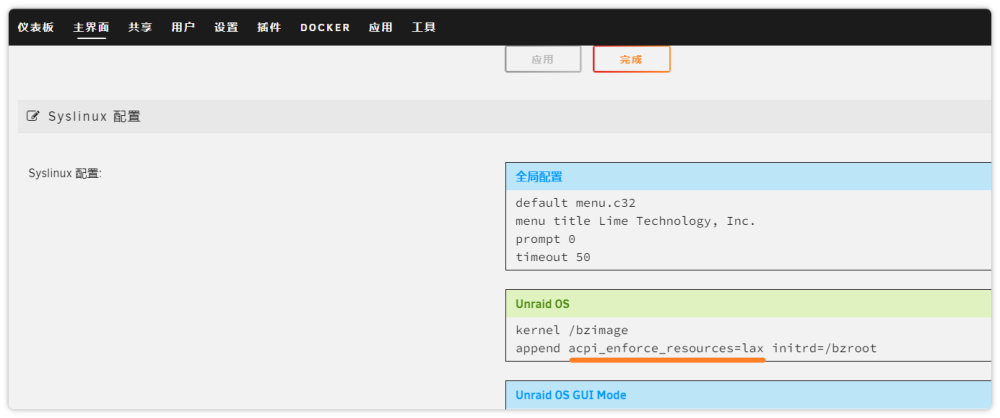Viewport: 1000px width, 418px height.
Task: Click the 完成 done button
Action: coord(631,59)
